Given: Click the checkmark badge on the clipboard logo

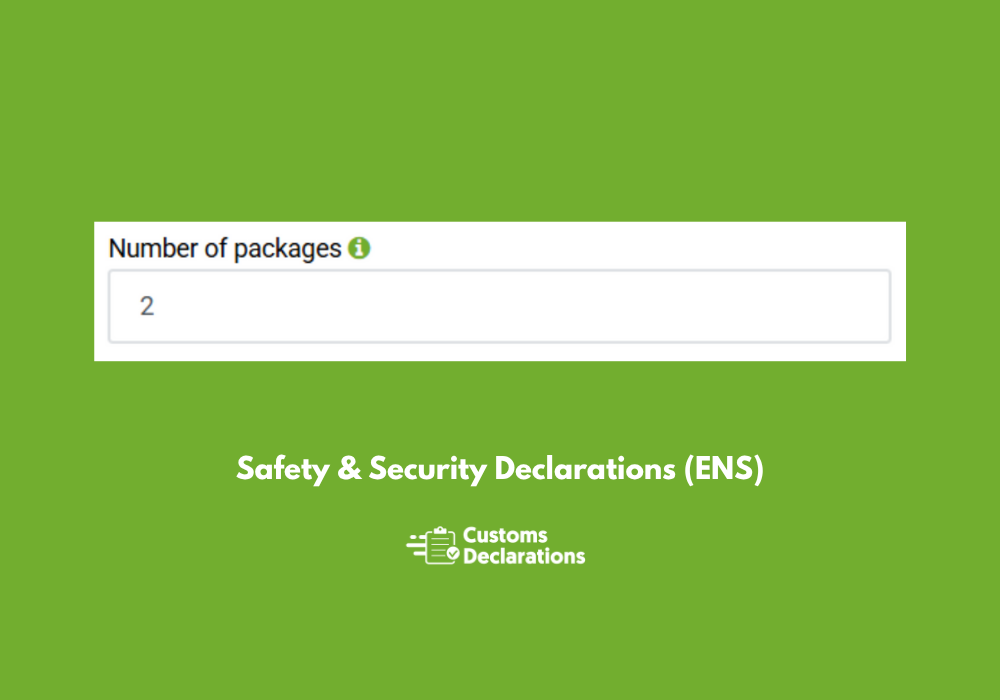Looking at the screenshot, I should click(453, 554).
